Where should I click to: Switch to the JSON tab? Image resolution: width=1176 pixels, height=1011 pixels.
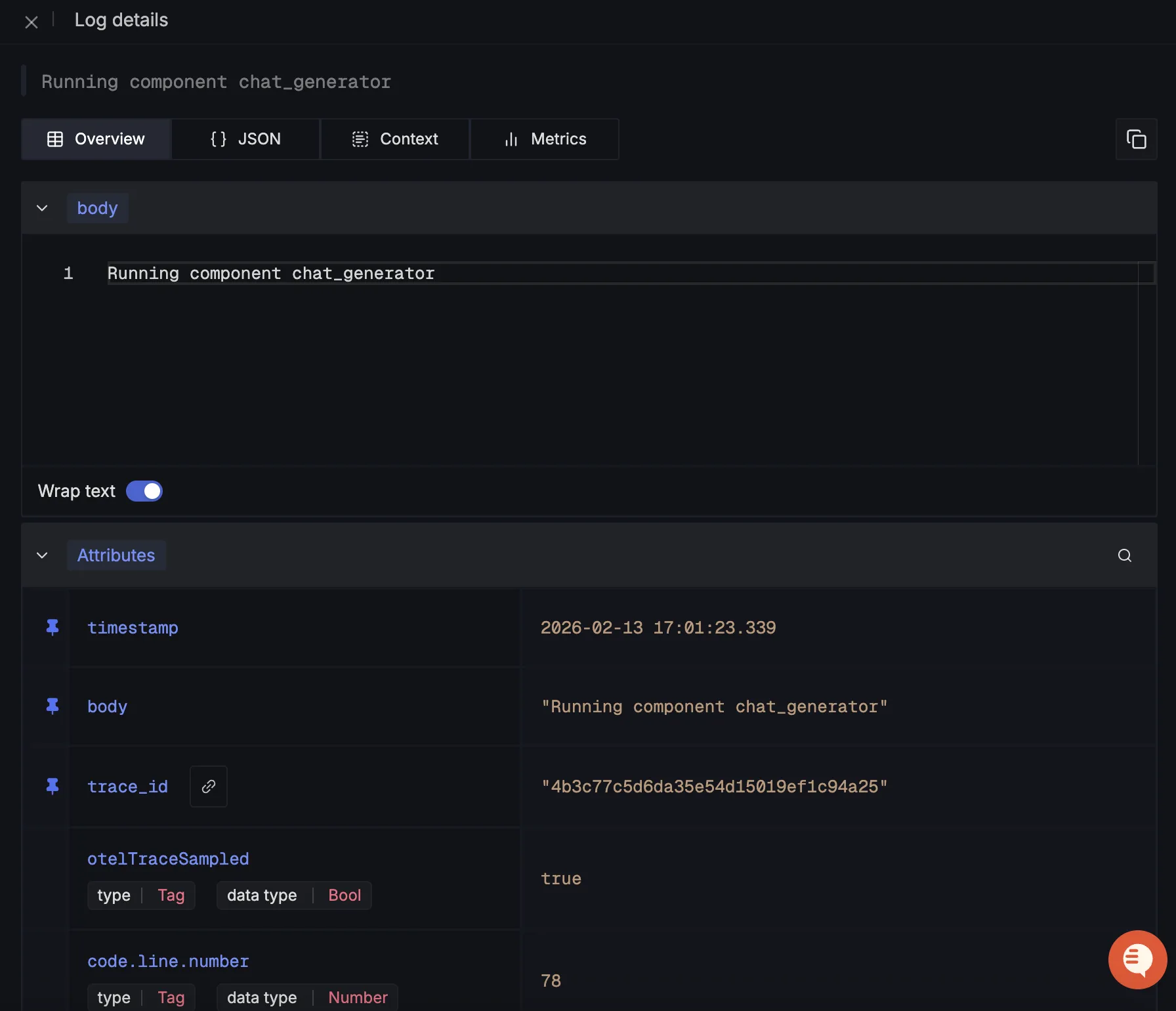point(245,139)
